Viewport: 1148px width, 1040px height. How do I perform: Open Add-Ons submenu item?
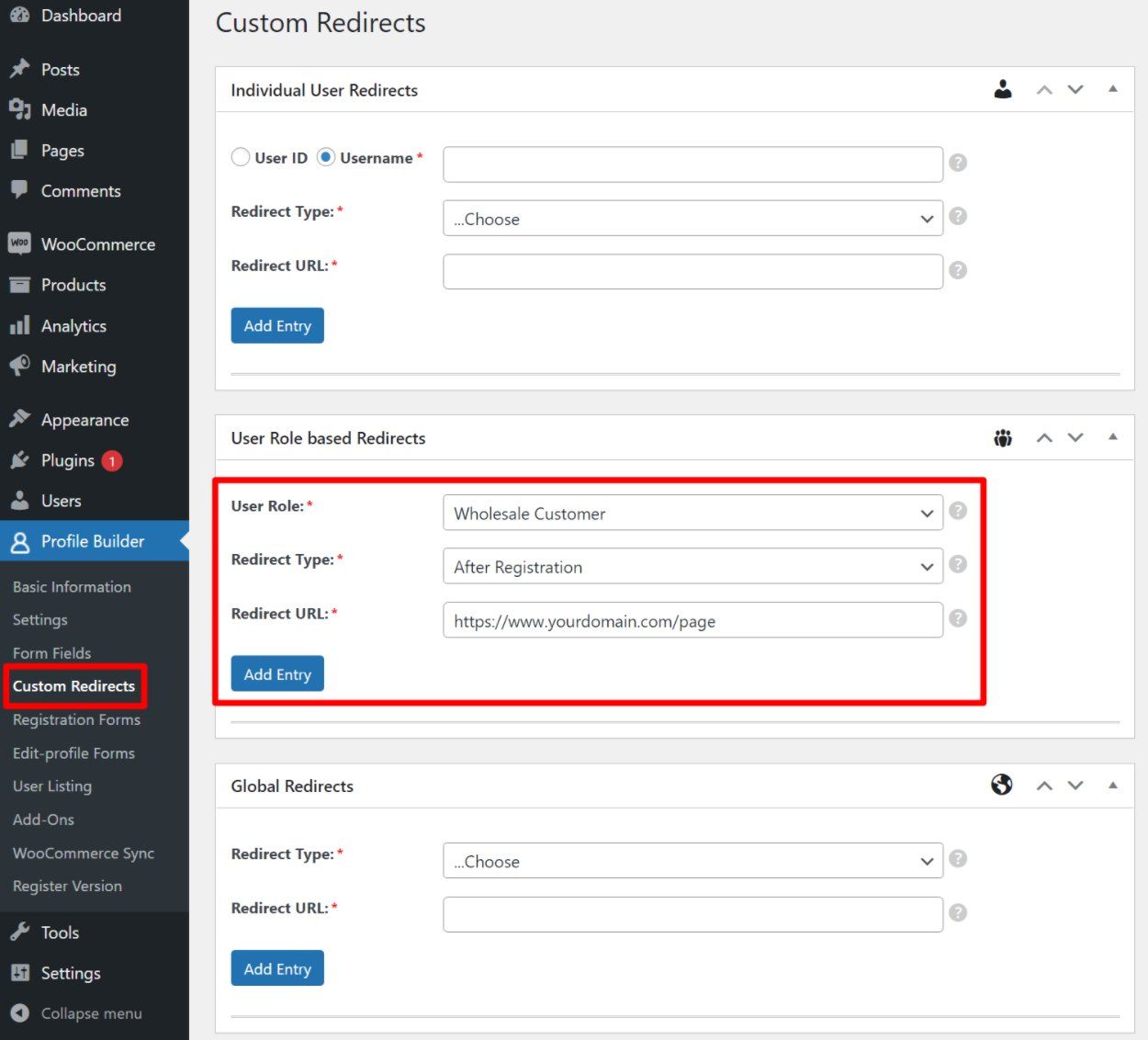(43, 819)
